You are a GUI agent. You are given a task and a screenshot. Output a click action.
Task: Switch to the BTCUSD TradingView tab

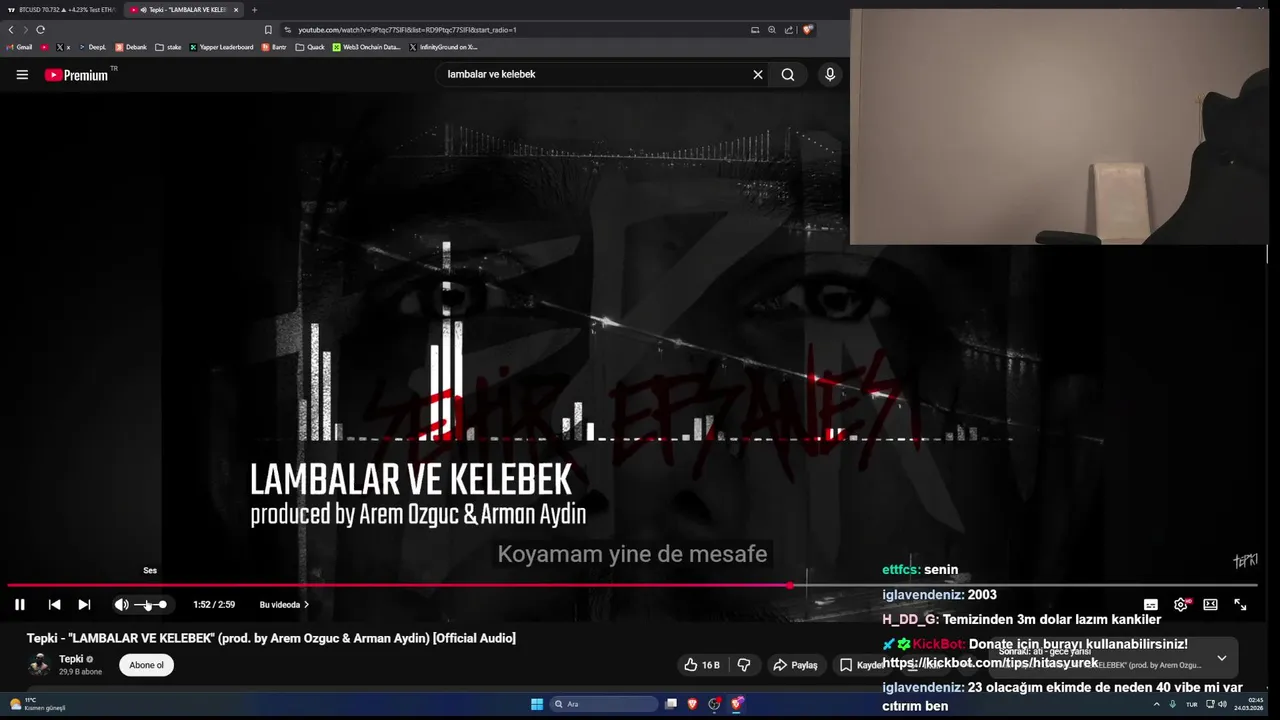62,10
